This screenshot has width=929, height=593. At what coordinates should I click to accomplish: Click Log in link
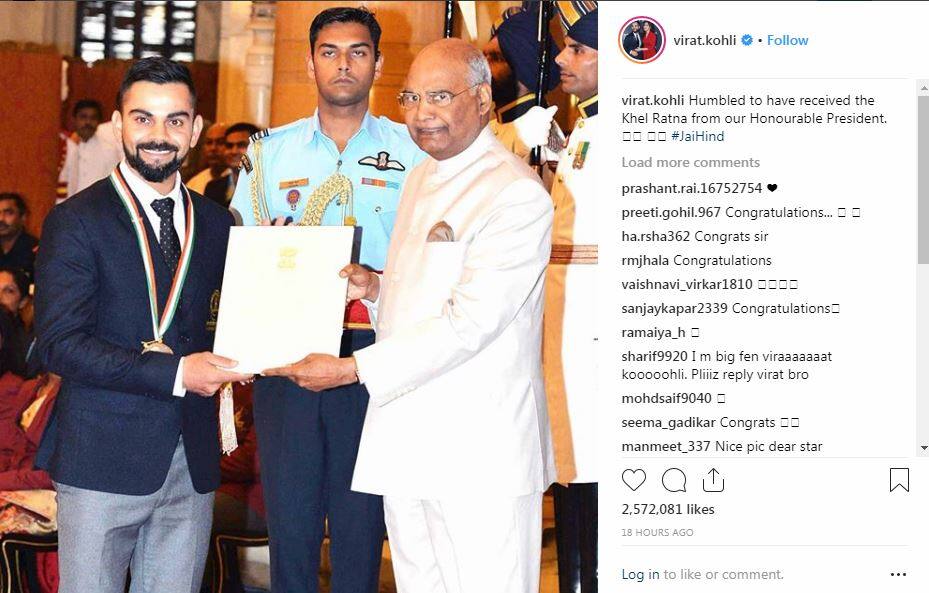coord(640,574)
